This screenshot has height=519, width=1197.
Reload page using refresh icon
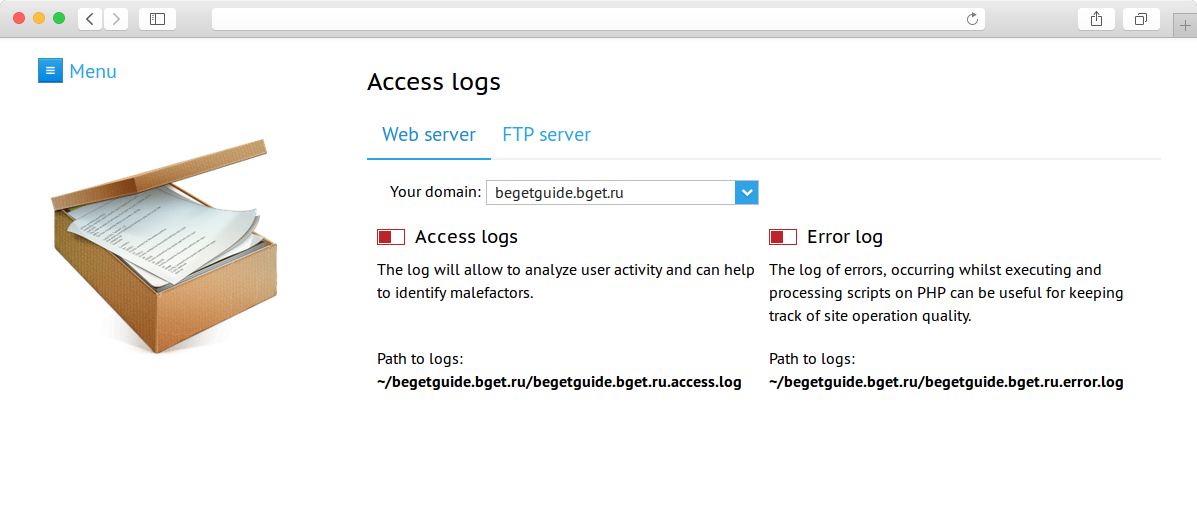pos(972,19)
